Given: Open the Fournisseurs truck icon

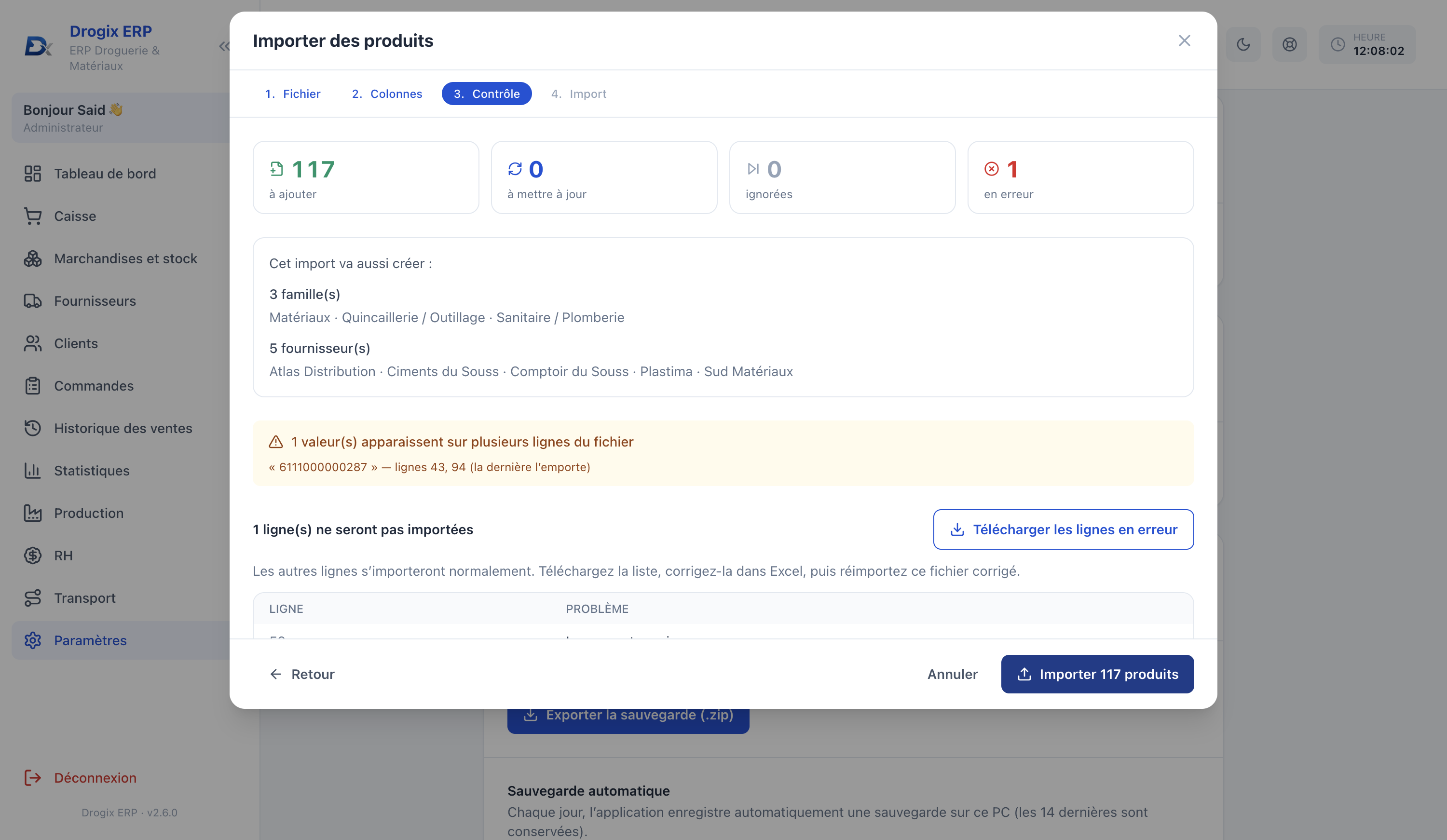Looking at the screenshot, I should pyautogui.click(x=33, y=301).
